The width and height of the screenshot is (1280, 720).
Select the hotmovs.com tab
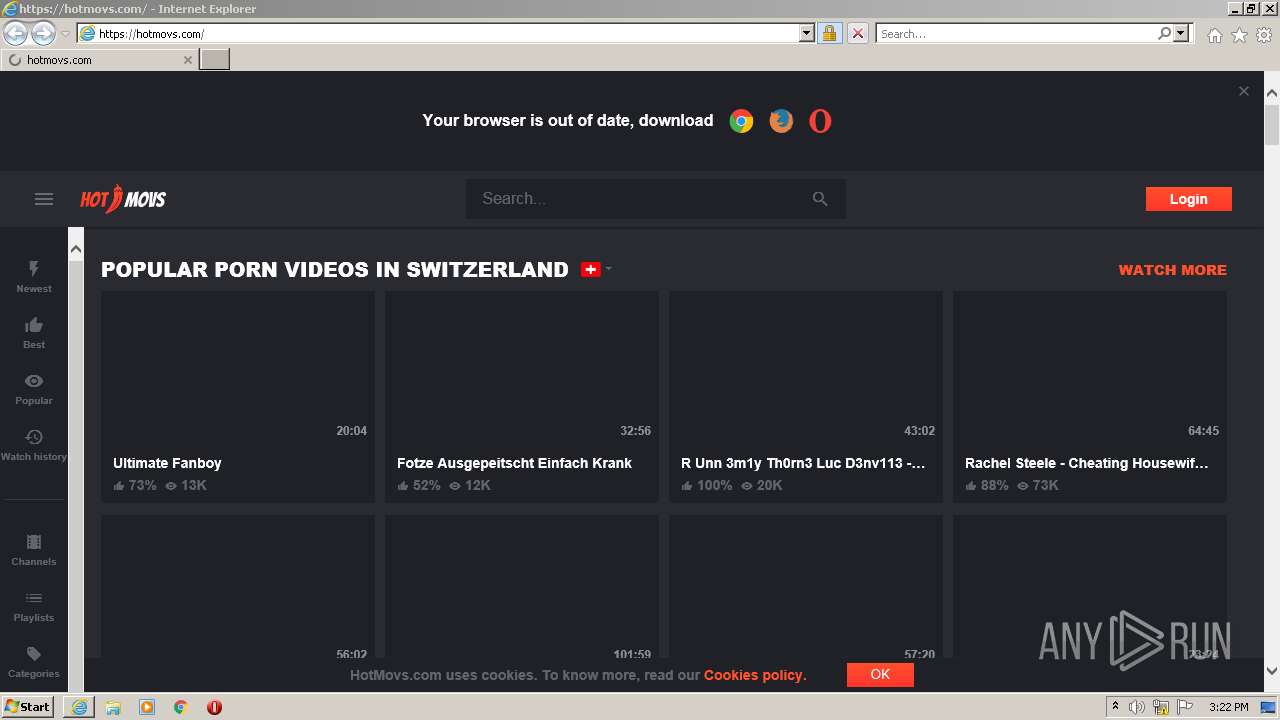[99, 60]
